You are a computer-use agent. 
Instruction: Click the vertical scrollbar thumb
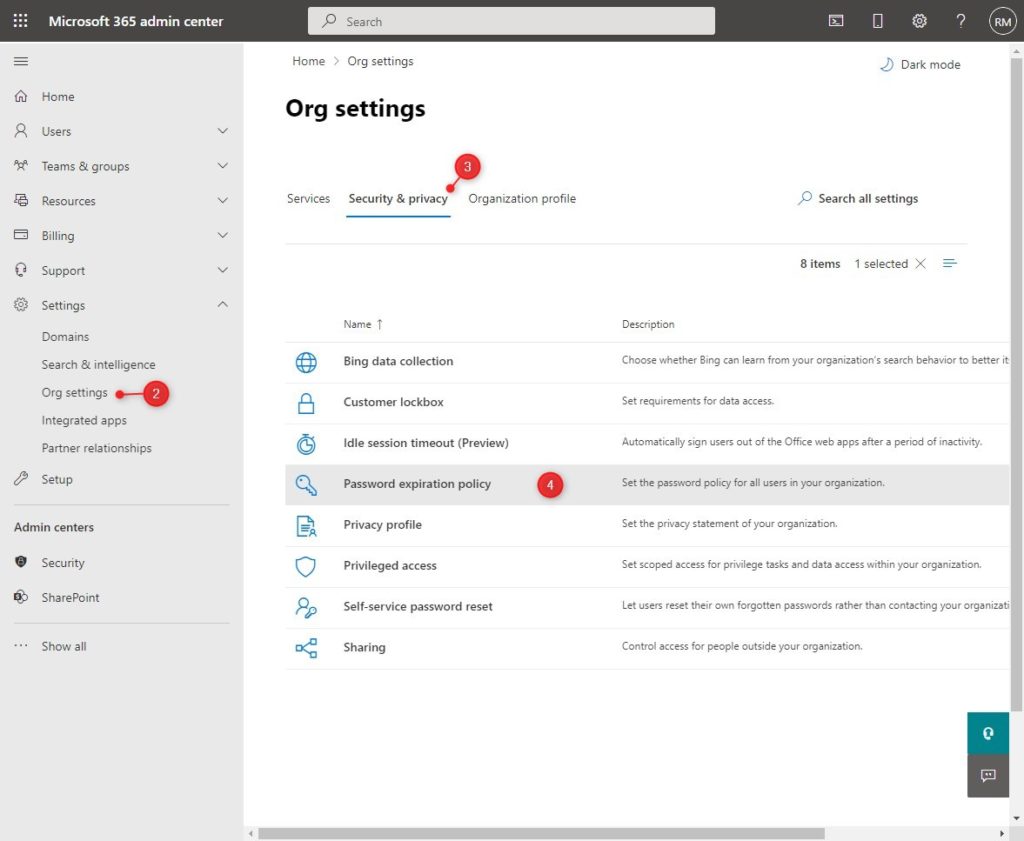pyautogui.click(x=1016, y=384)
